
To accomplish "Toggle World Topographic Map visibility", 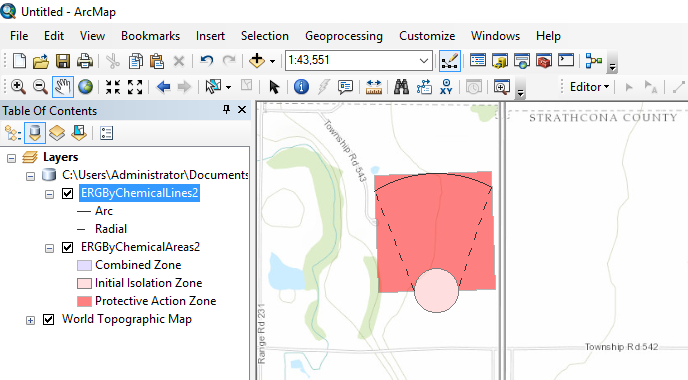I will point(48,319).
